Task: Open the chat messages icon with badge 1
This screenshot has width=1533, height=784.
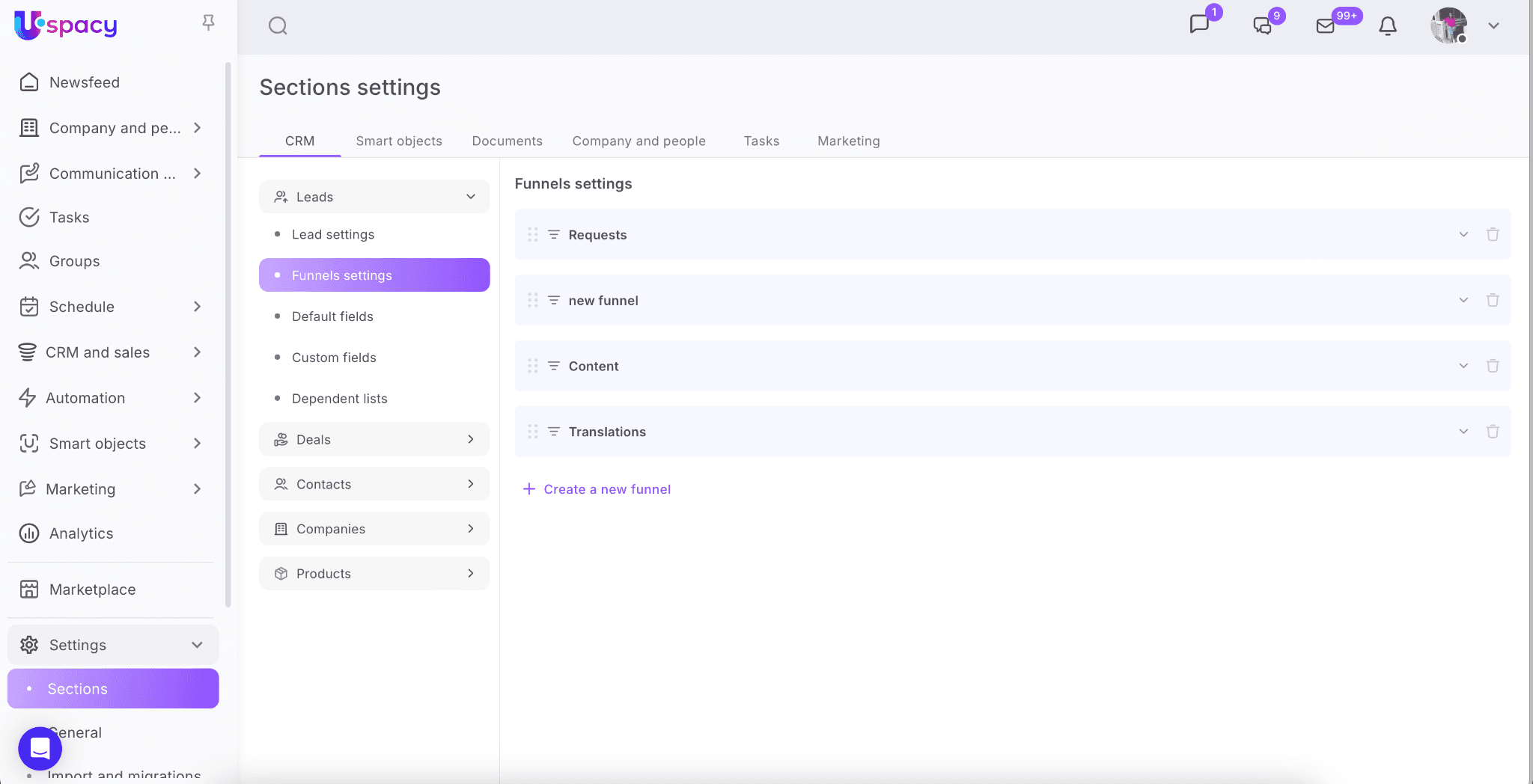Action: (1199, 25)
